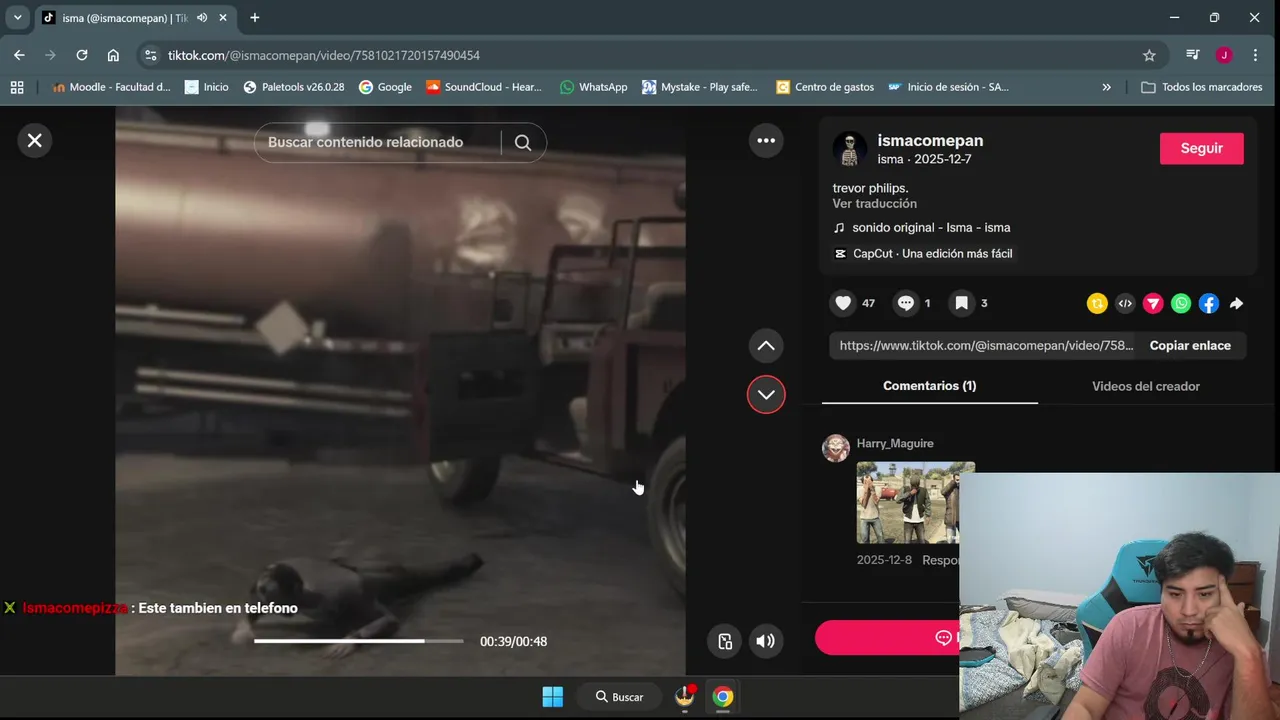The height and width of the screenshot is (720, 1280).
Task: Click the Chrome back arrow
Action: coord(19,55)
